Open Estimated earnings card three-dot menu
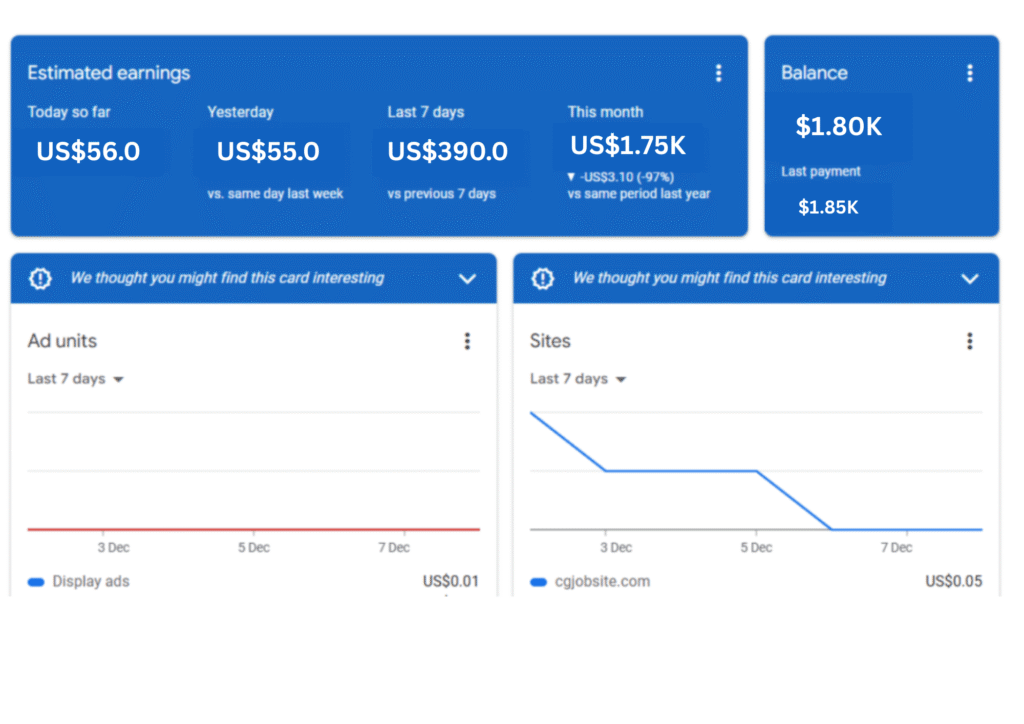 718,73
